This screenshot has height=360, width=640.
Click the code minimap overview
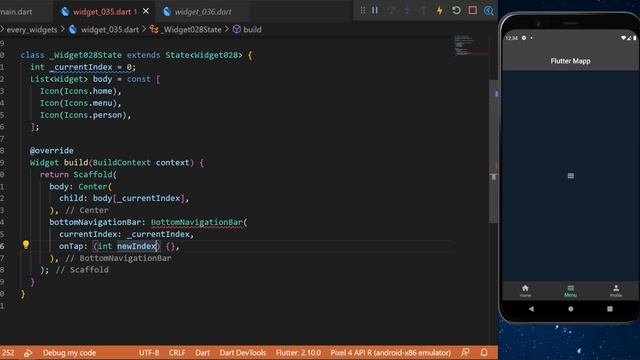(x=471, y=46)
